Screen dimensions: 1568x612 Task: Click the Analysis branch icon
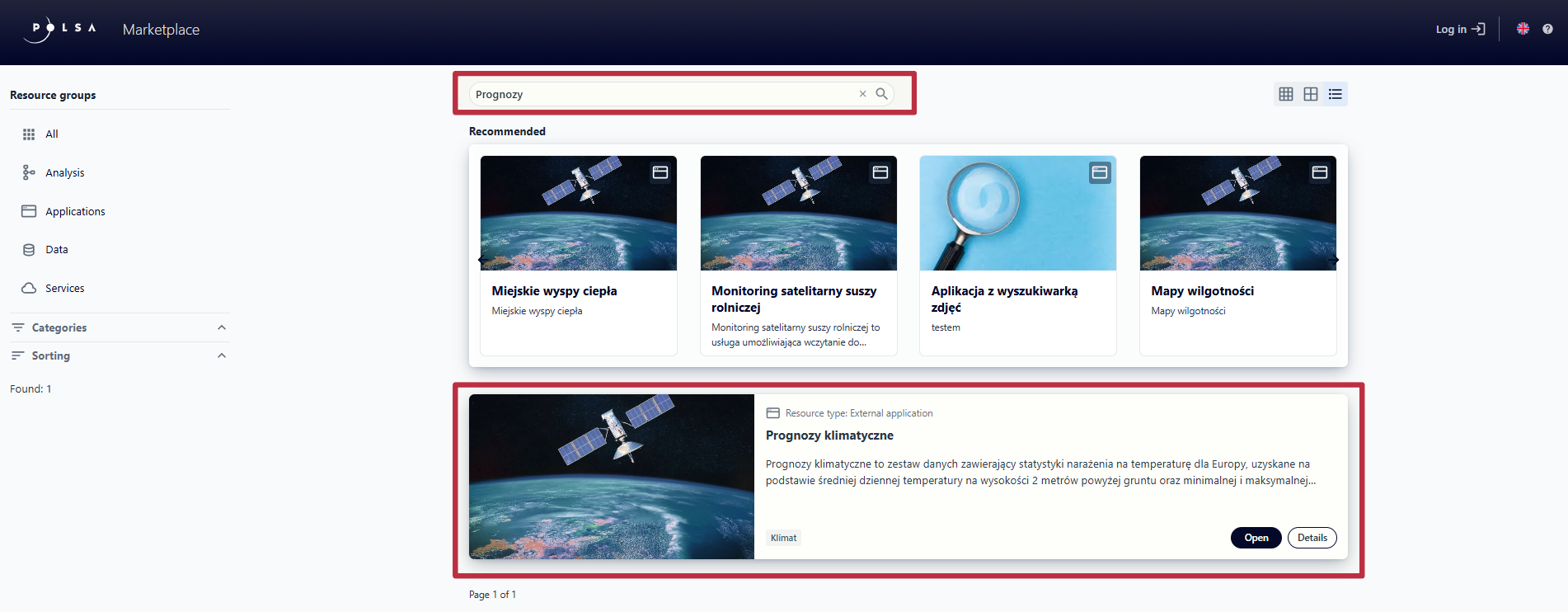pyautogui.click(x=29, y=172)
